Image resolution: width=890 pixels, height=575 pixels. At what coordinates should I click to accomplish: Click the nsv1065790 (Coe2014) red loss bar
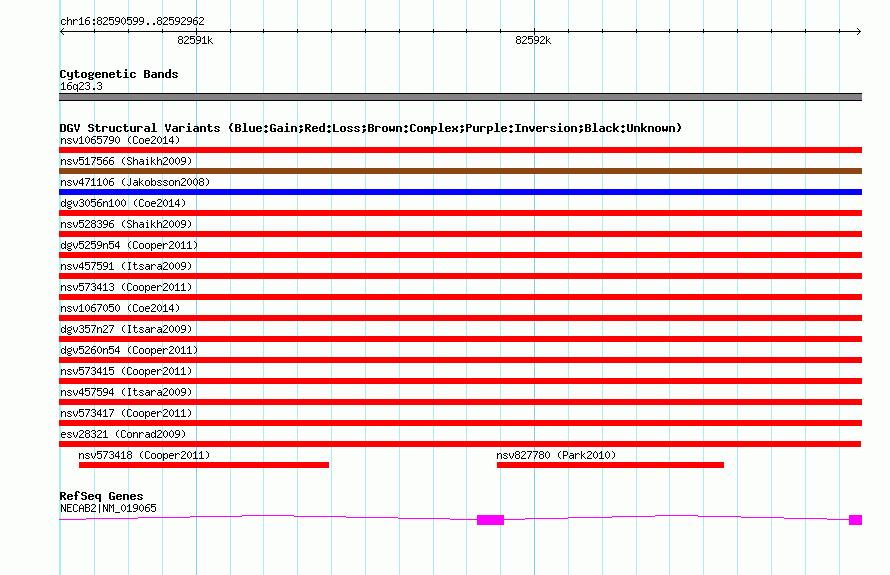460,150
